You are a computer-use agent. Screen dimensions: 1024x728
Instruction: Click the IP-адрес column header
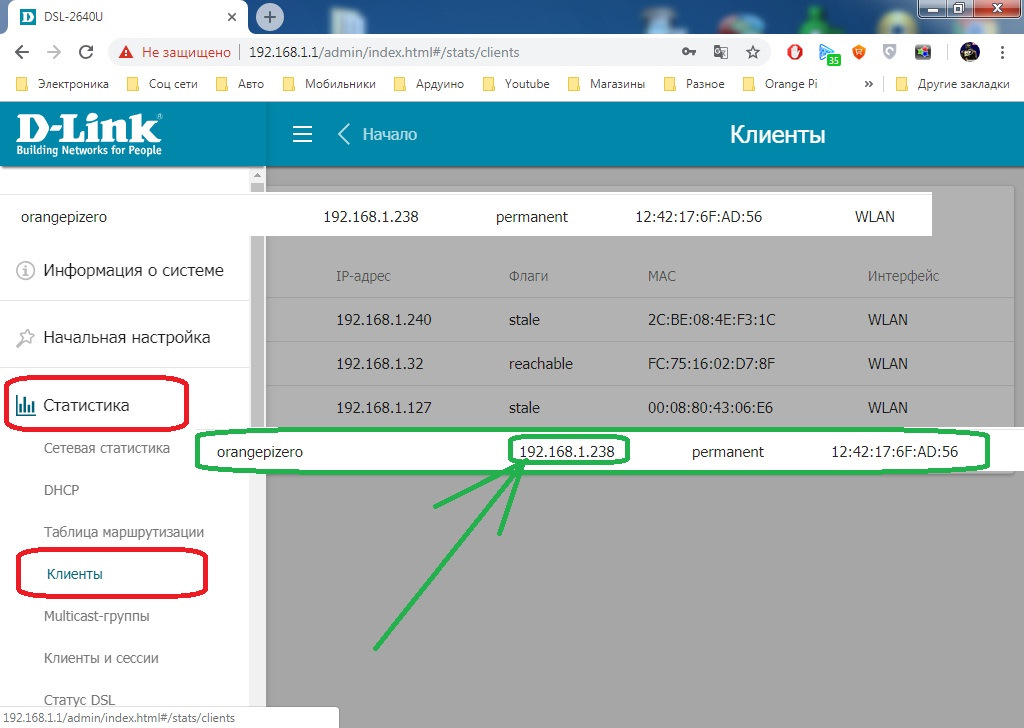[x=363, y=276]
